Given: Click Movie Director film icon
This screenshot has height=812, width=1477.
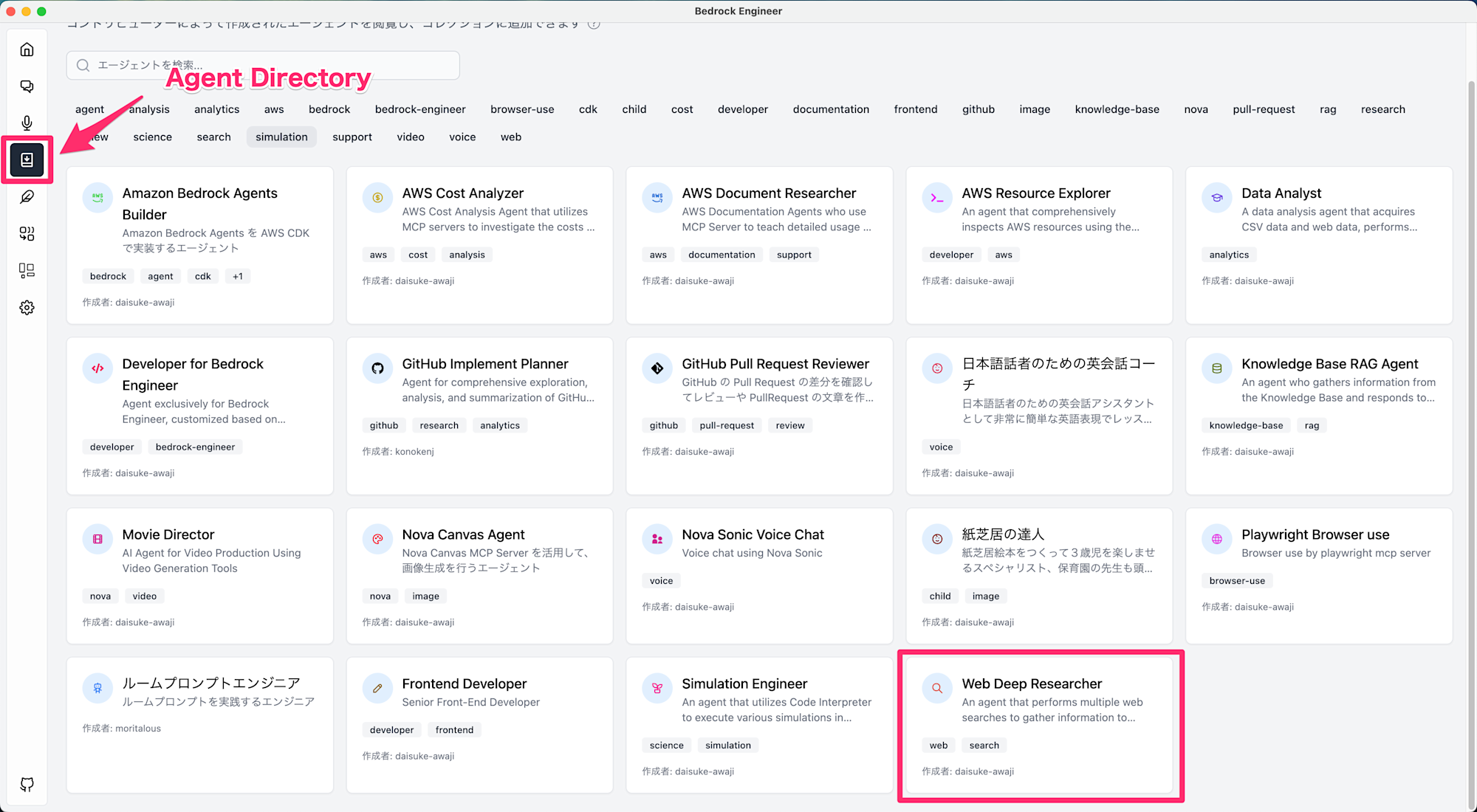Looking at the screenshot, I should point(97,539).
